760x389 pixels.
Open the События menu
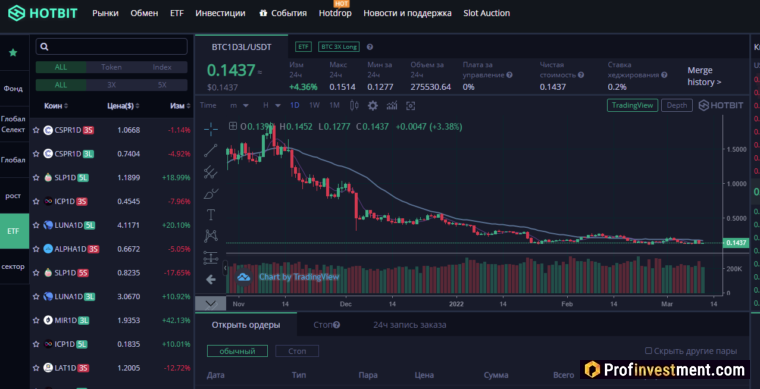(x=283, y=13)
